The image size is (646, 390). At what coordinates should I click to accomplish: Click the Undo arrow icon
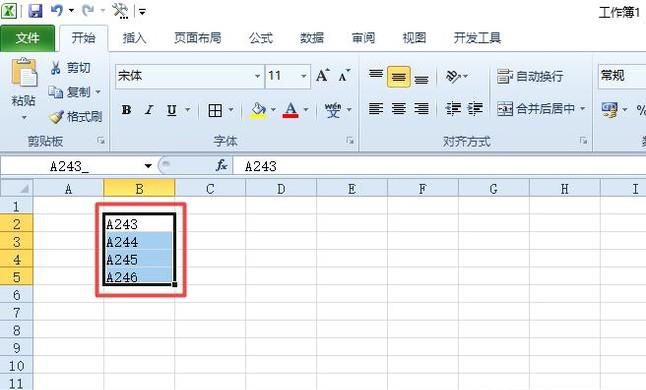tap(56, 10)
